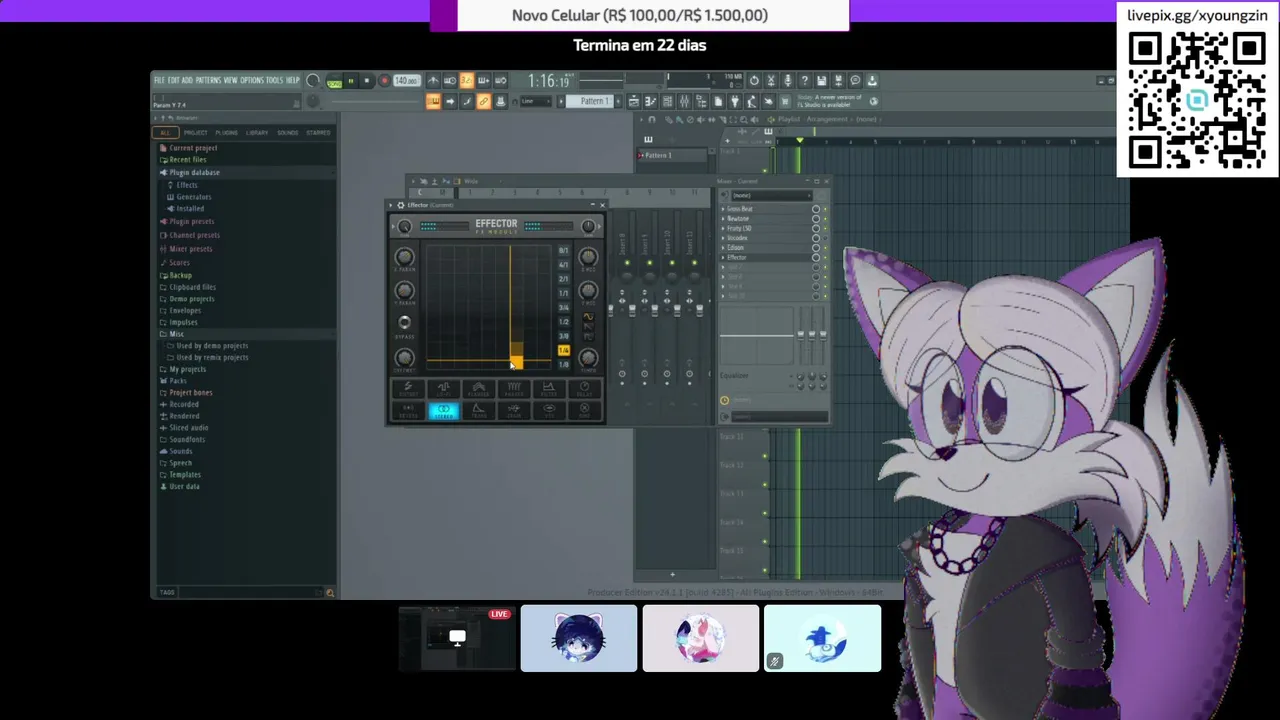The height and width of the screenshot is (720, 1280).
Task: Switch to PLUGINS browser tab
Action: pos(226,132)
